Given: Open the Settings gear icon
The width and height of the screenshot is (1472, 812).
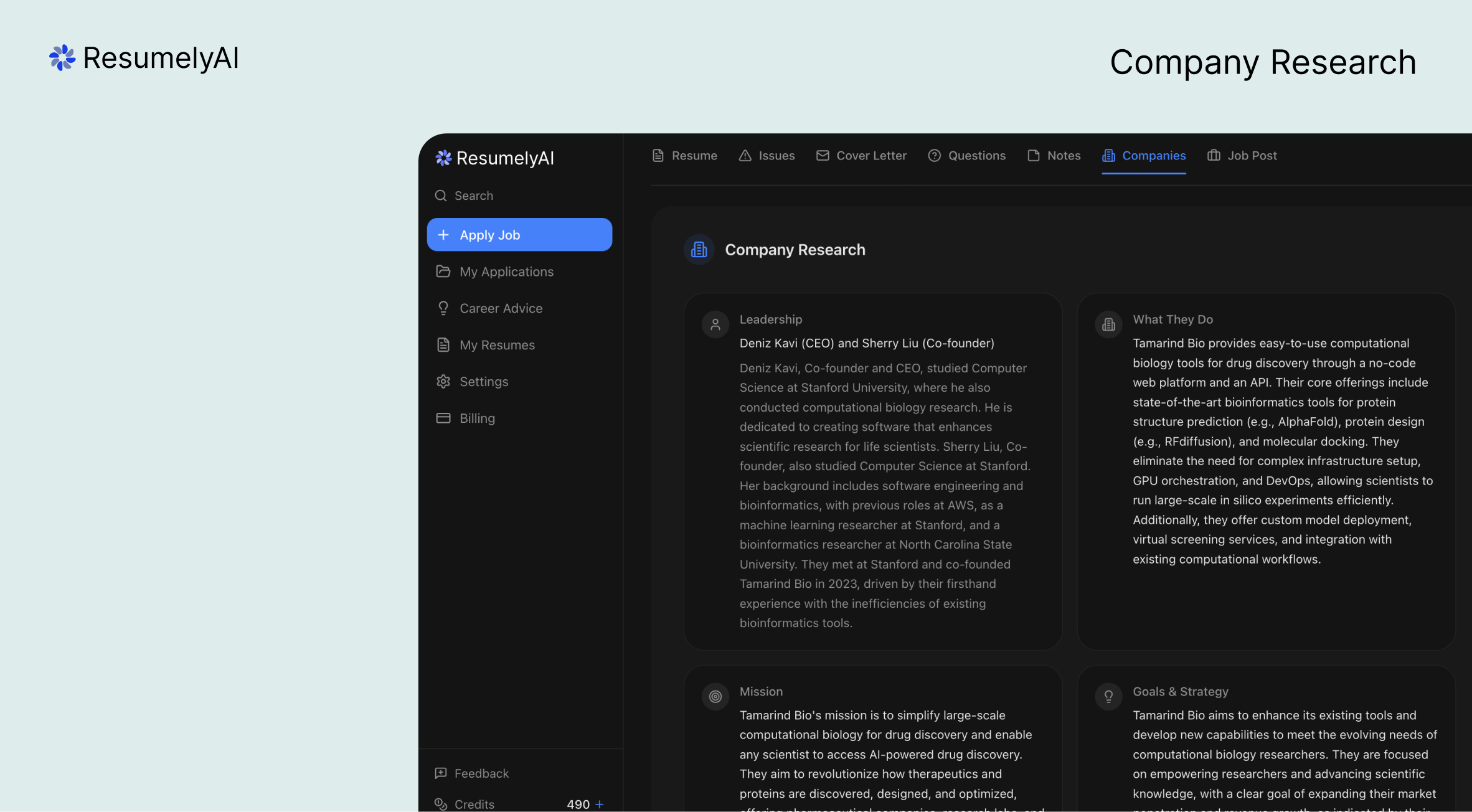Looking at the screenshot, I should point(443,381).
